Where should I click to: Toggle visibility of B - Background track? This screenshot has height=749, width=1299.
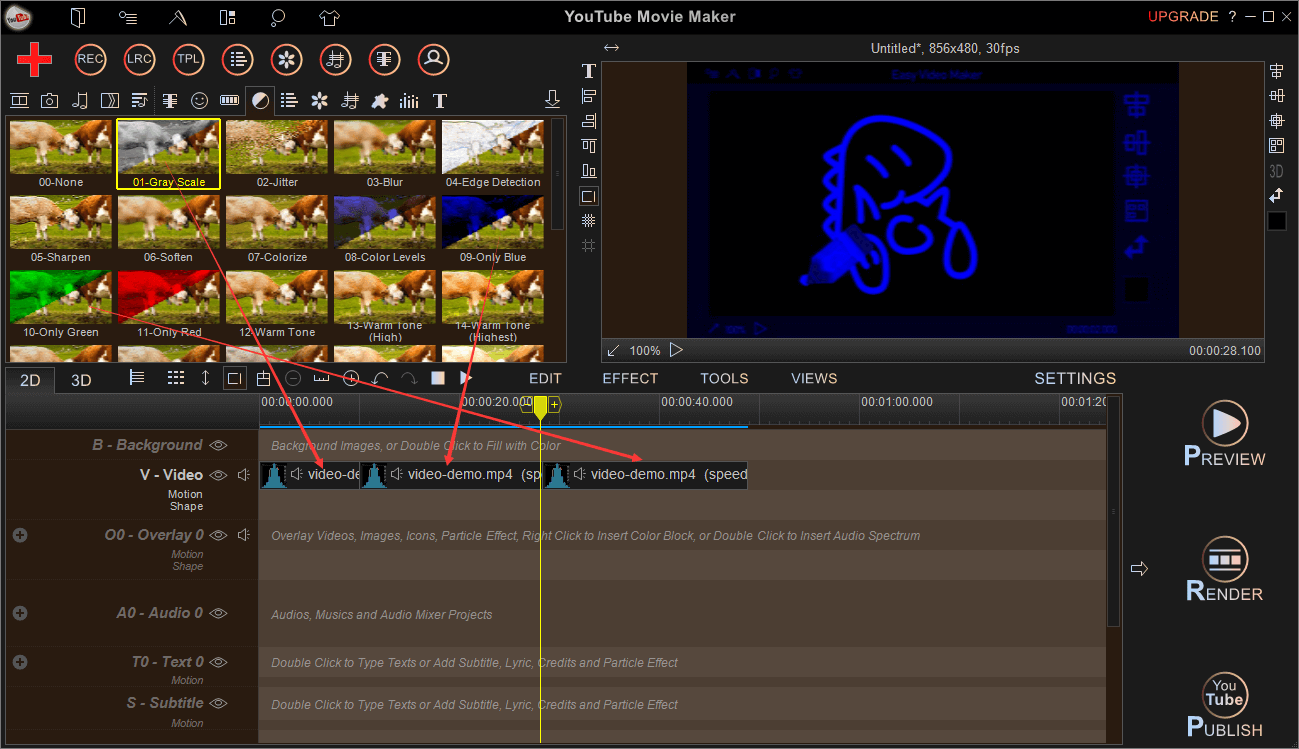pyautogui.click(x=217, y=445)
